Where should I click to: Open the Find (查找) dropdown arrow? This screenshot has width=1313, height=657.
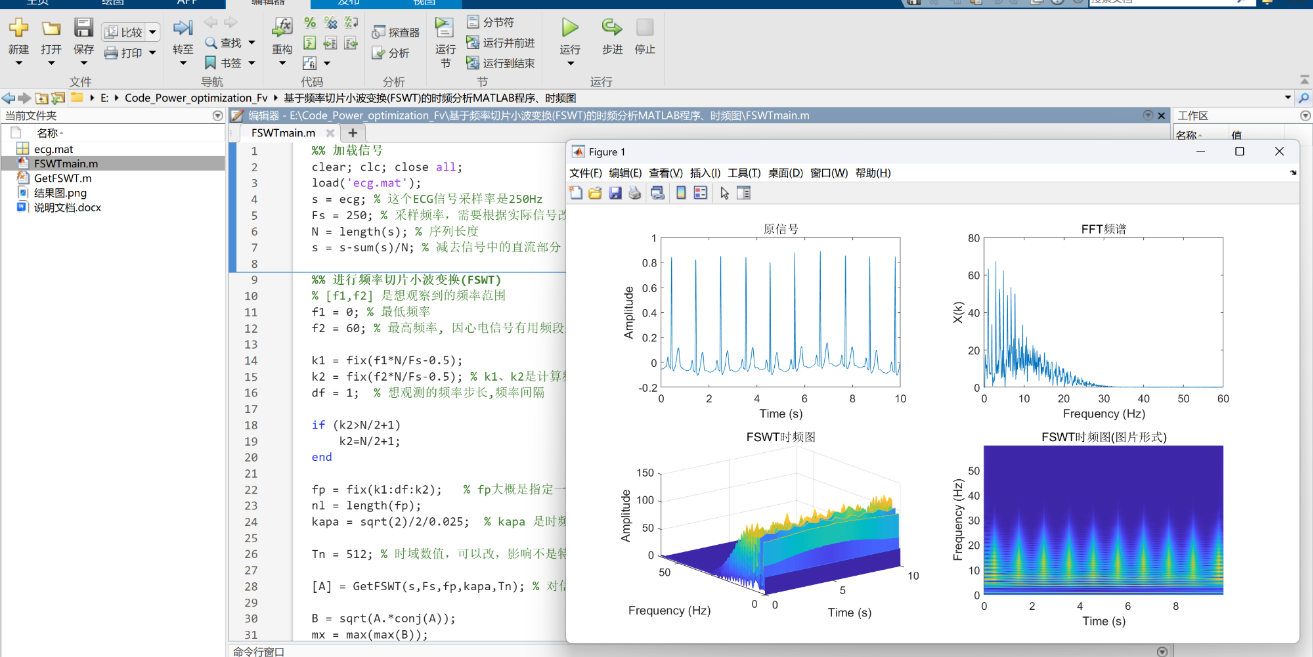[x=251, y=43]
